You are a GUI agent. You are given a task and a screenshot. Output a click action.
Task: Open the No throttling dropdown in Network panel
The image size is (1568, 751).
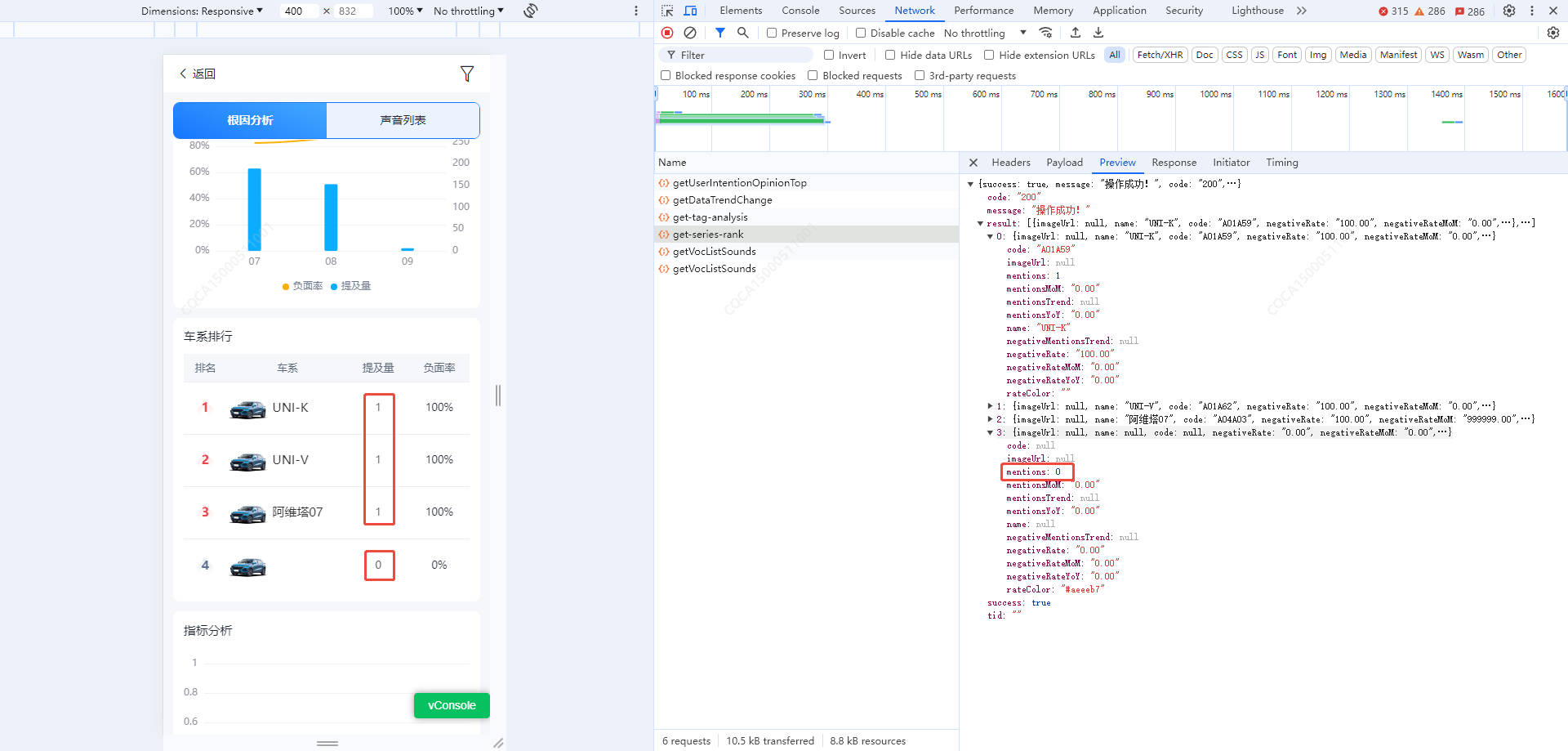click(x=985, y=33)
